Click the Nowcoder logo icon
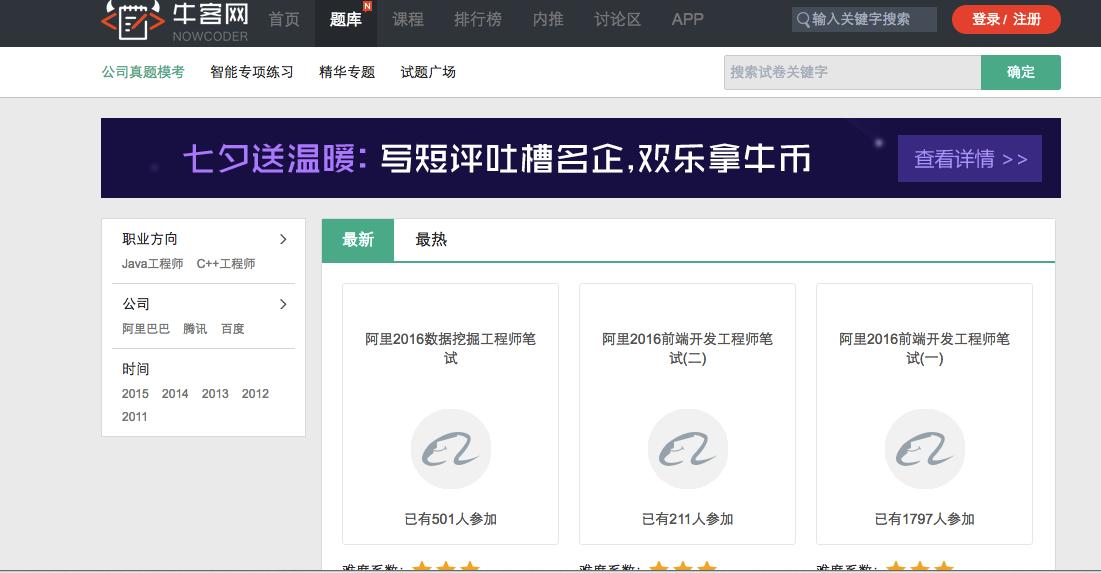Image resolution: width=1101 pixels, height=573 pixels. click(132, 20)
